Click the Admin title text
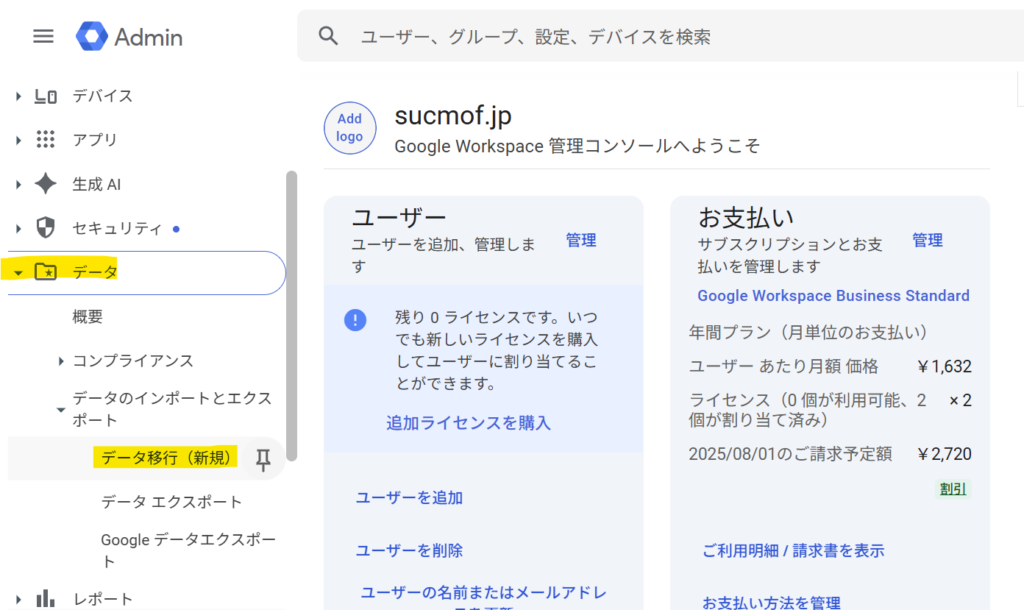Screen dimensions: 1024x610 [x=148, y=37]
